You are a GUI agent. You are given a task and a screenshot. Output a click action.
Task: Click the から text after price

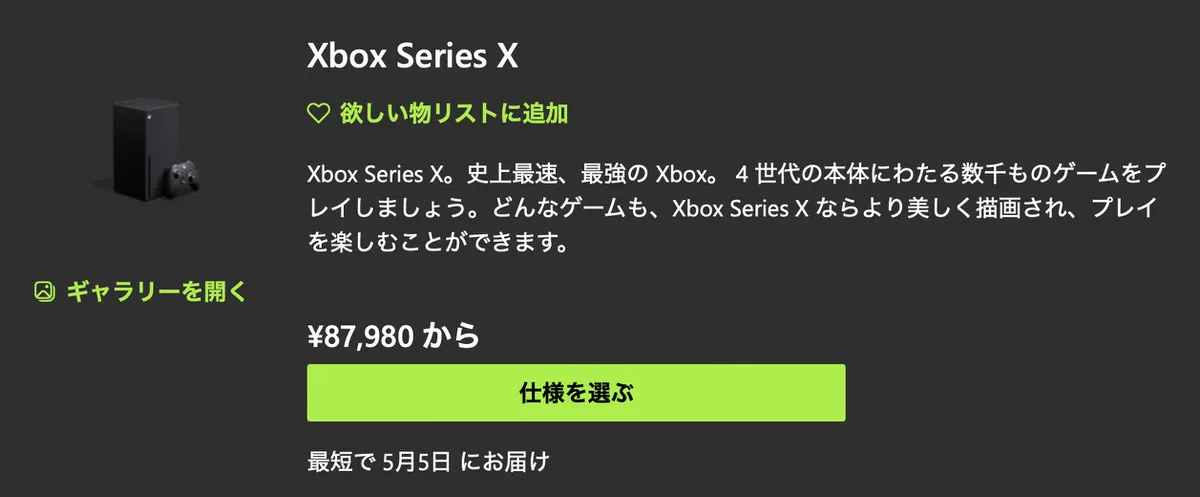pyautogui.click(x=451, y=337)
